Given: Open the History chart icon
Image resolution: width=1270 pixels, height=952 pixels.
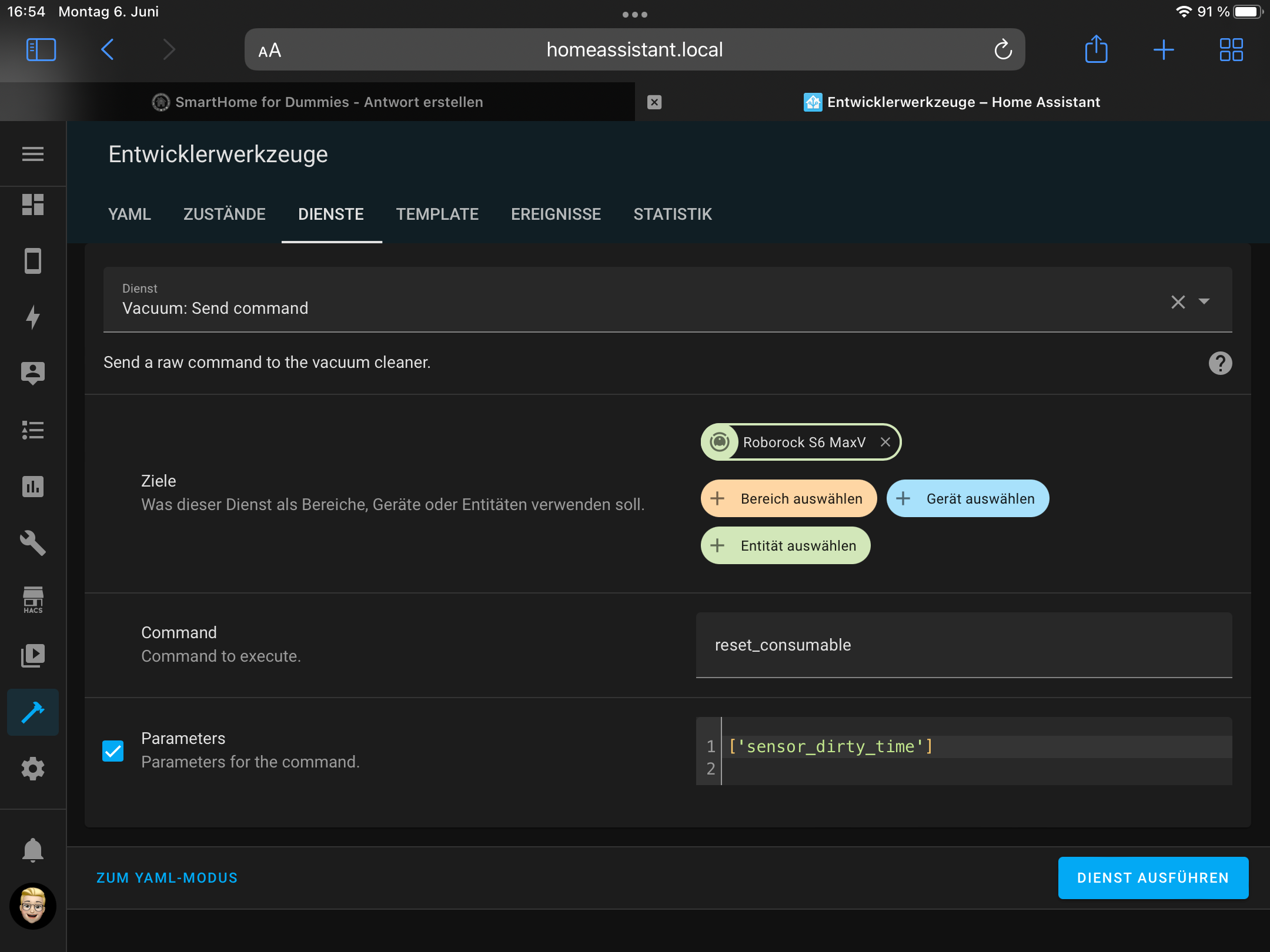Looking at the screenshot, I should (33, 487).
